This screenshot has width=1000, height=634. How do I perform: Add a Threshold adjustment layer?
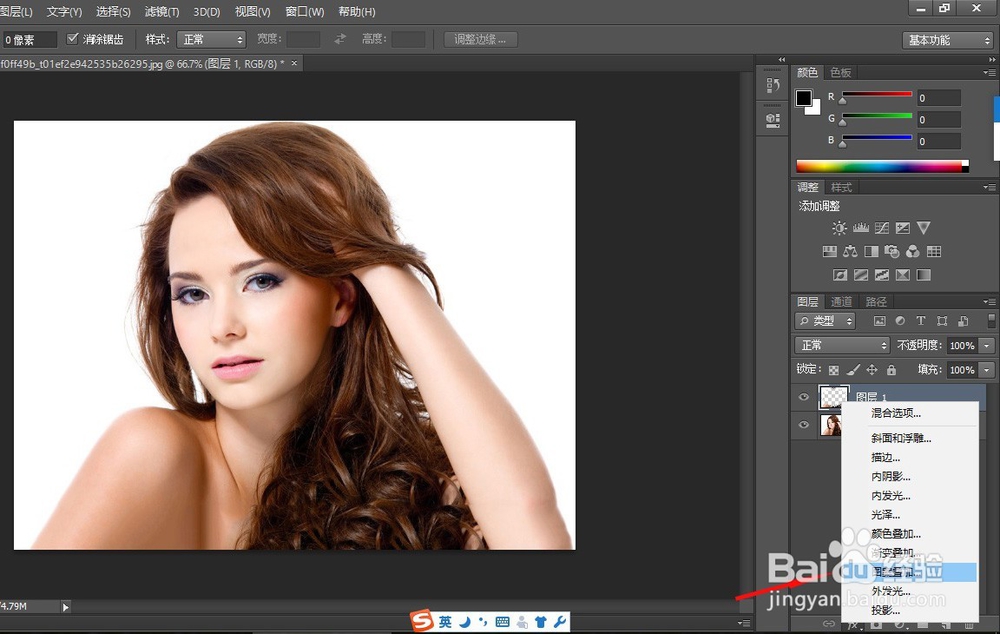[882, 275]
